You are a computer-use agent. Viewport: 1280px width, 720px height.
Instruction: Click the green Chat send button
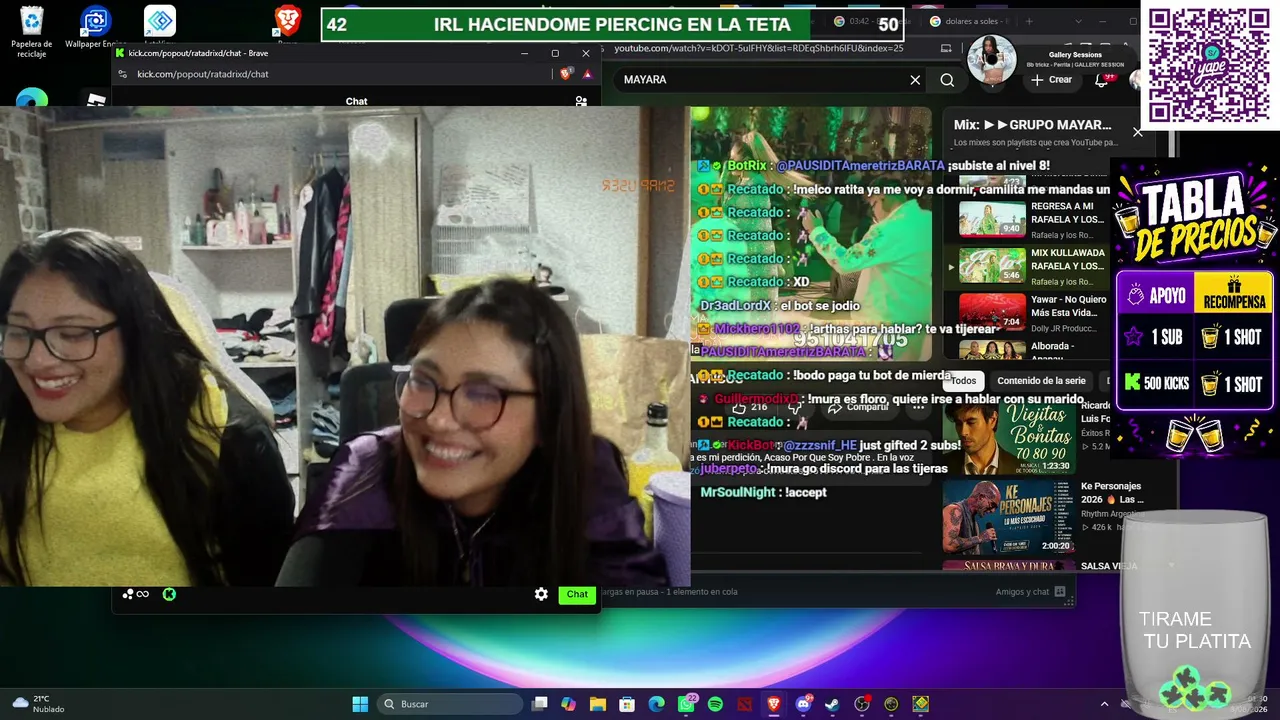coord(577,594)
